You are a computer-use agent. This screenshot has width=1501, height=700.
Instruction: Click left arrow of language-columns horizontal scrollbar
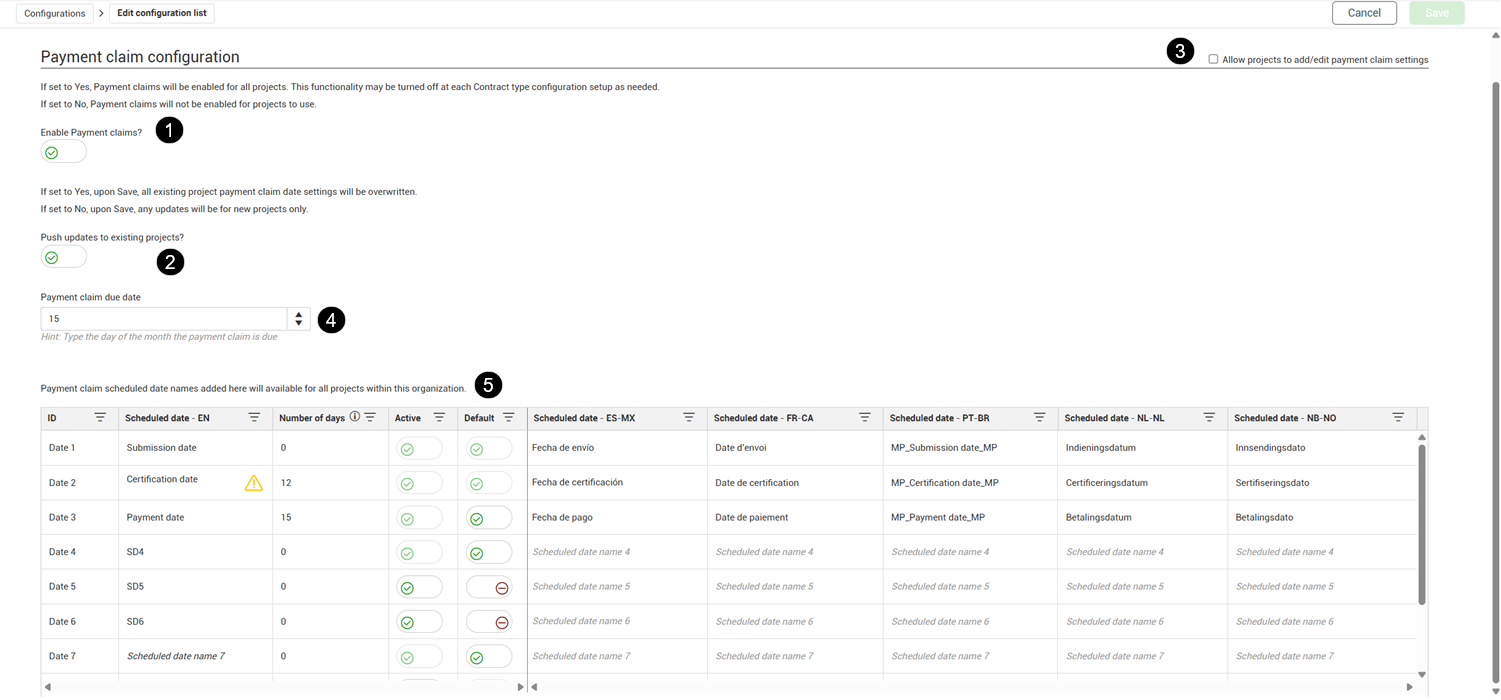point(534,687)
